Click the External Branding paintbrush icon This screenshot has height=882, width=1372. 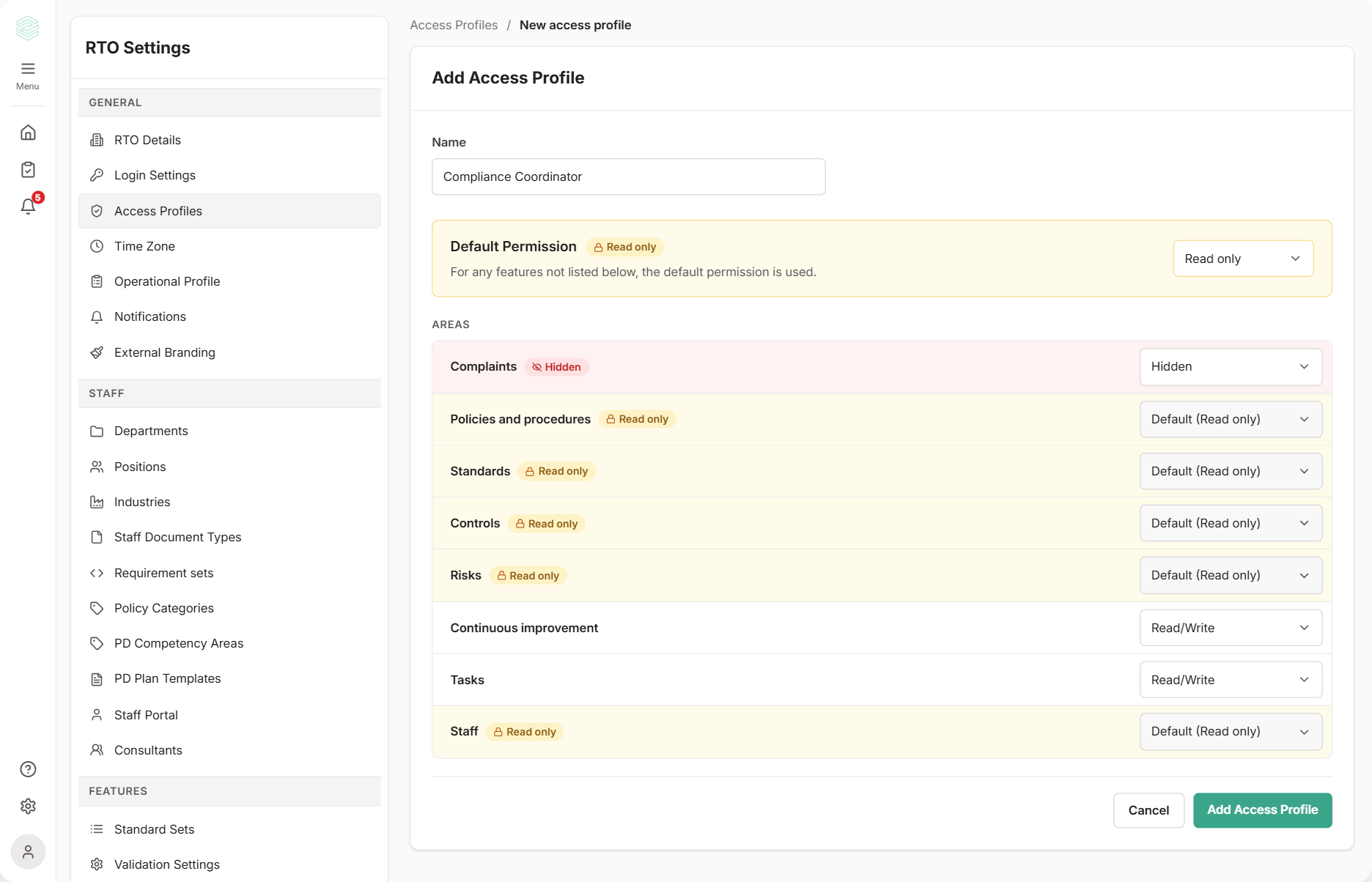tap(97, 352)
